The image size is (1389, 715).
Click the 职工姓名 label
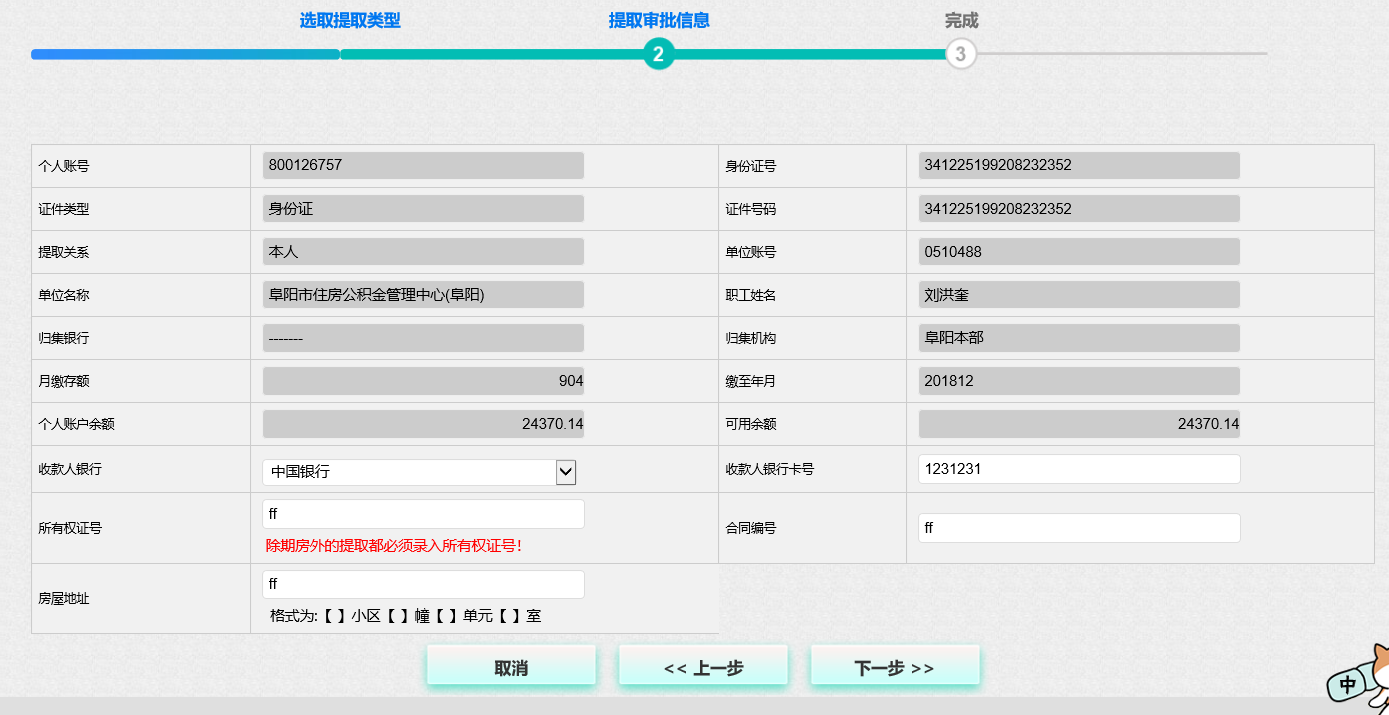coord(751,295)
